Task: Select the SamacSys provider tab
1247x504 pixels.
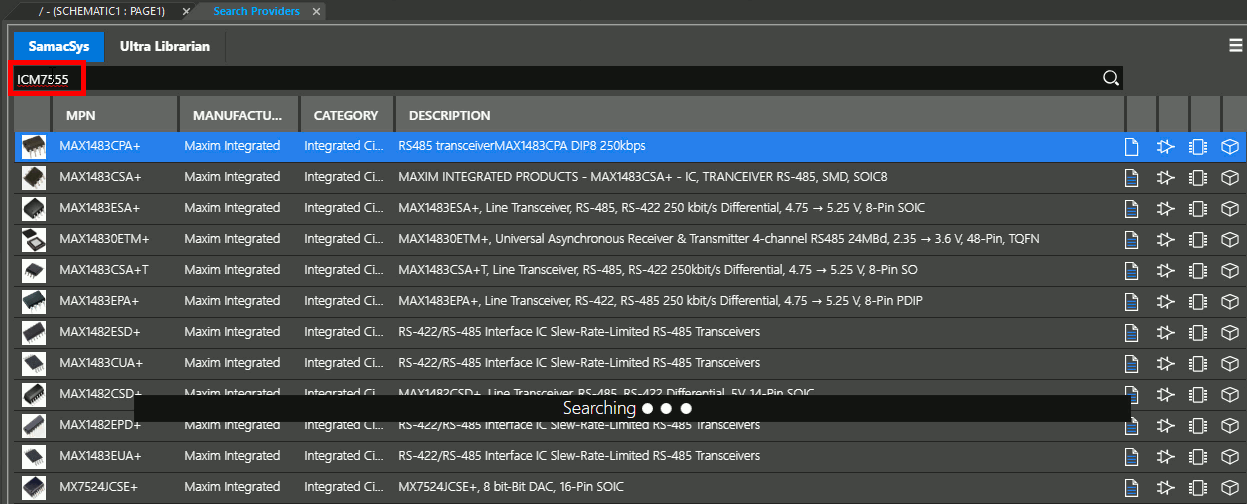Action: tap(58, 46)
